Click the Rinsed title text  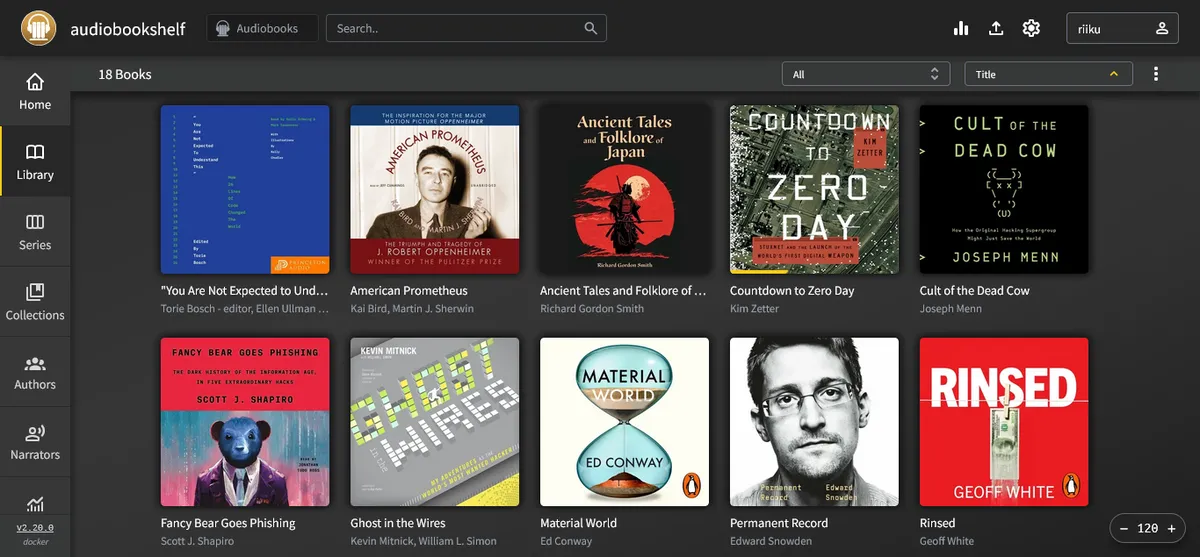click(x=937, y=523)
